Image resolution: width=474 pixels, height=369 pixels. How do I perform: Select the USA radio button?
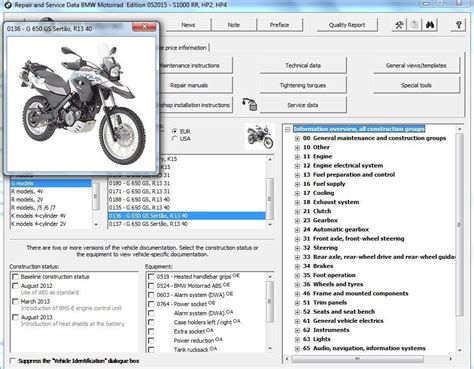[174, 139]
